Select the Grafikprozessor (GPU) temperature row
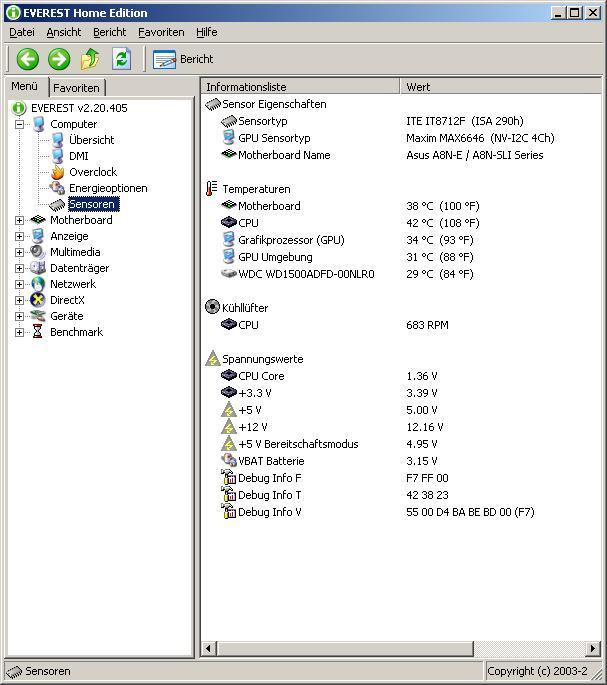The image size is (607, 685). point(401,240)
